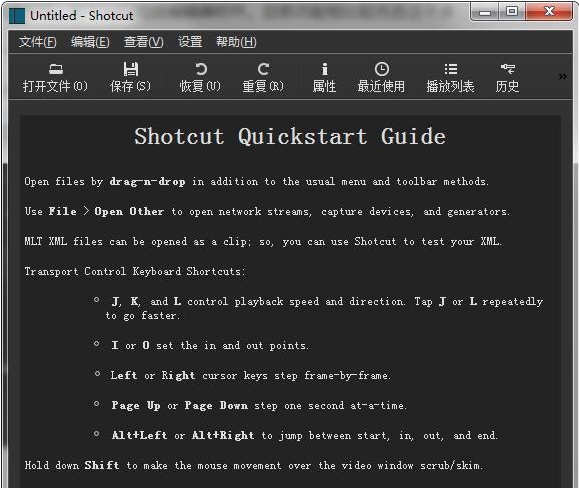The height and width of the screenshot is (488, 579).
Task: Click the bold text drag-n-drop
Action: tap(147, 182)
